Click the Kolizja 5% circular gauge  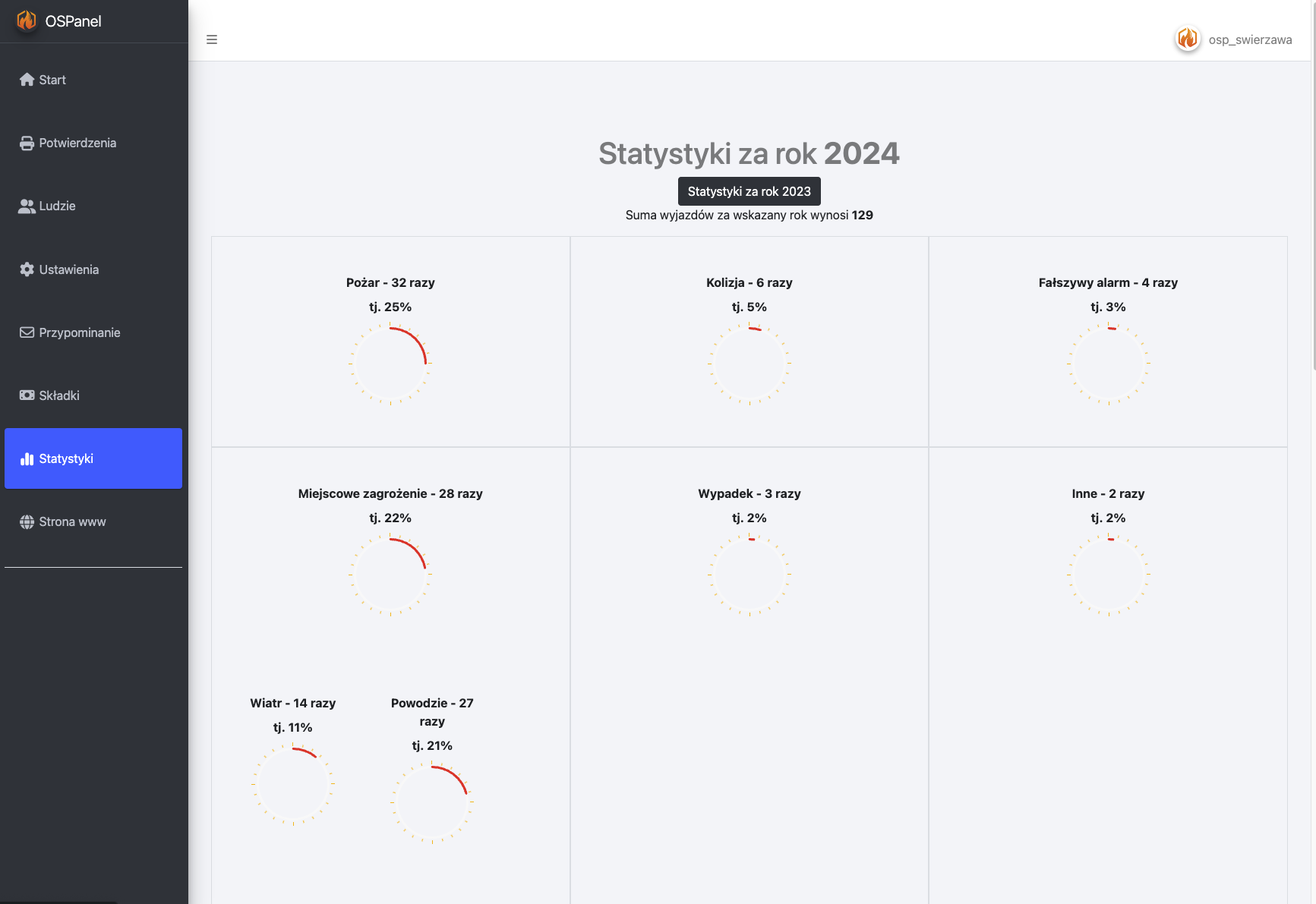pos(750,364)
